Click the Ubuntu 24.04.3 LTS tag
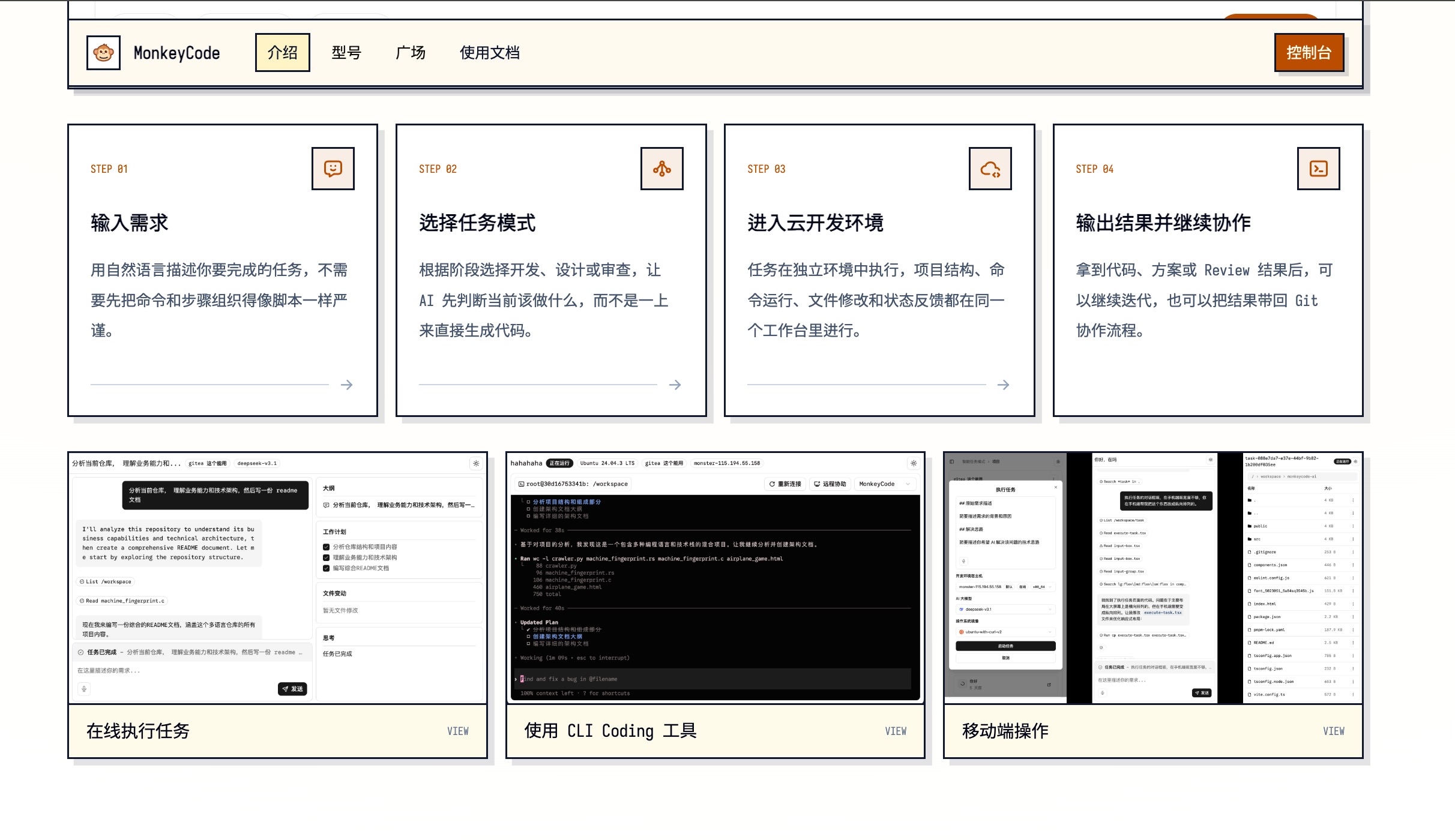 pyautogui.click(x=607, y=463)
